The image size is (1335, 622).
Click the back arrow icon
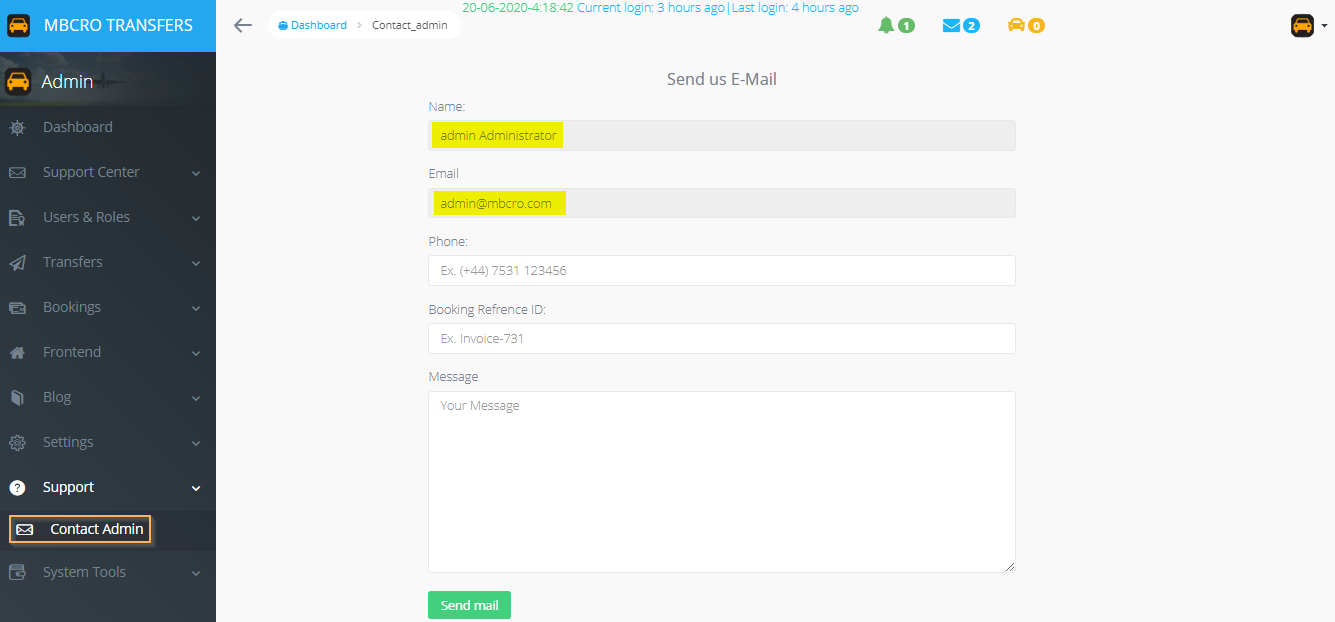[x=242, y=25]
